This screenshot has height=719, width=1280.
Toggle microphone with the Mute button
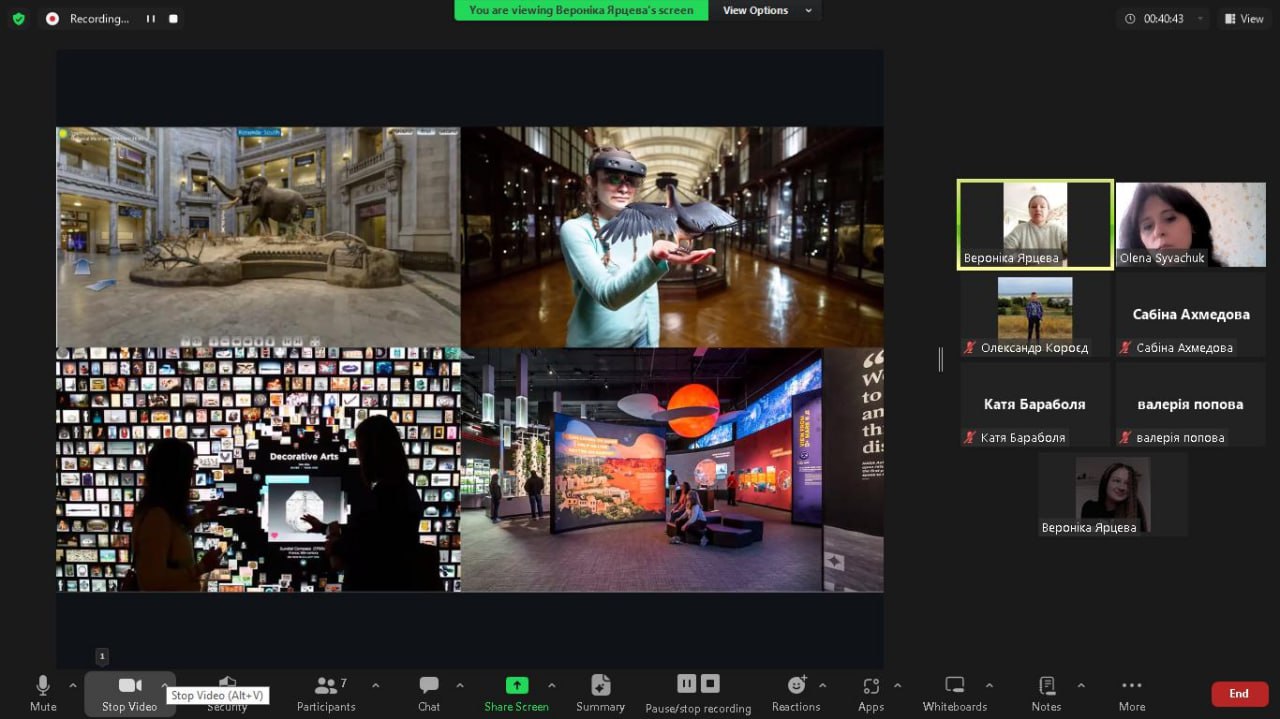[x=43, y=693]
